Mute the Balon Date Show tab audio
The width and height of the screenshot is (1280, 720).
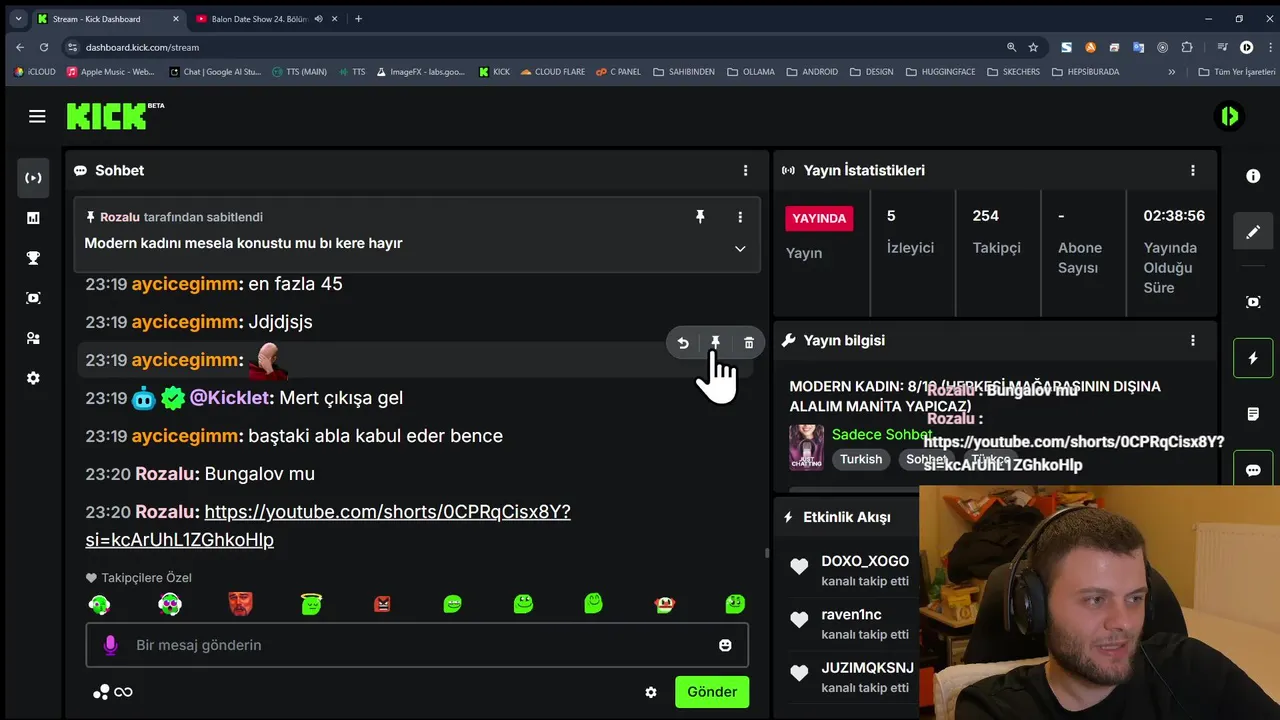click(x=319, y=19)
